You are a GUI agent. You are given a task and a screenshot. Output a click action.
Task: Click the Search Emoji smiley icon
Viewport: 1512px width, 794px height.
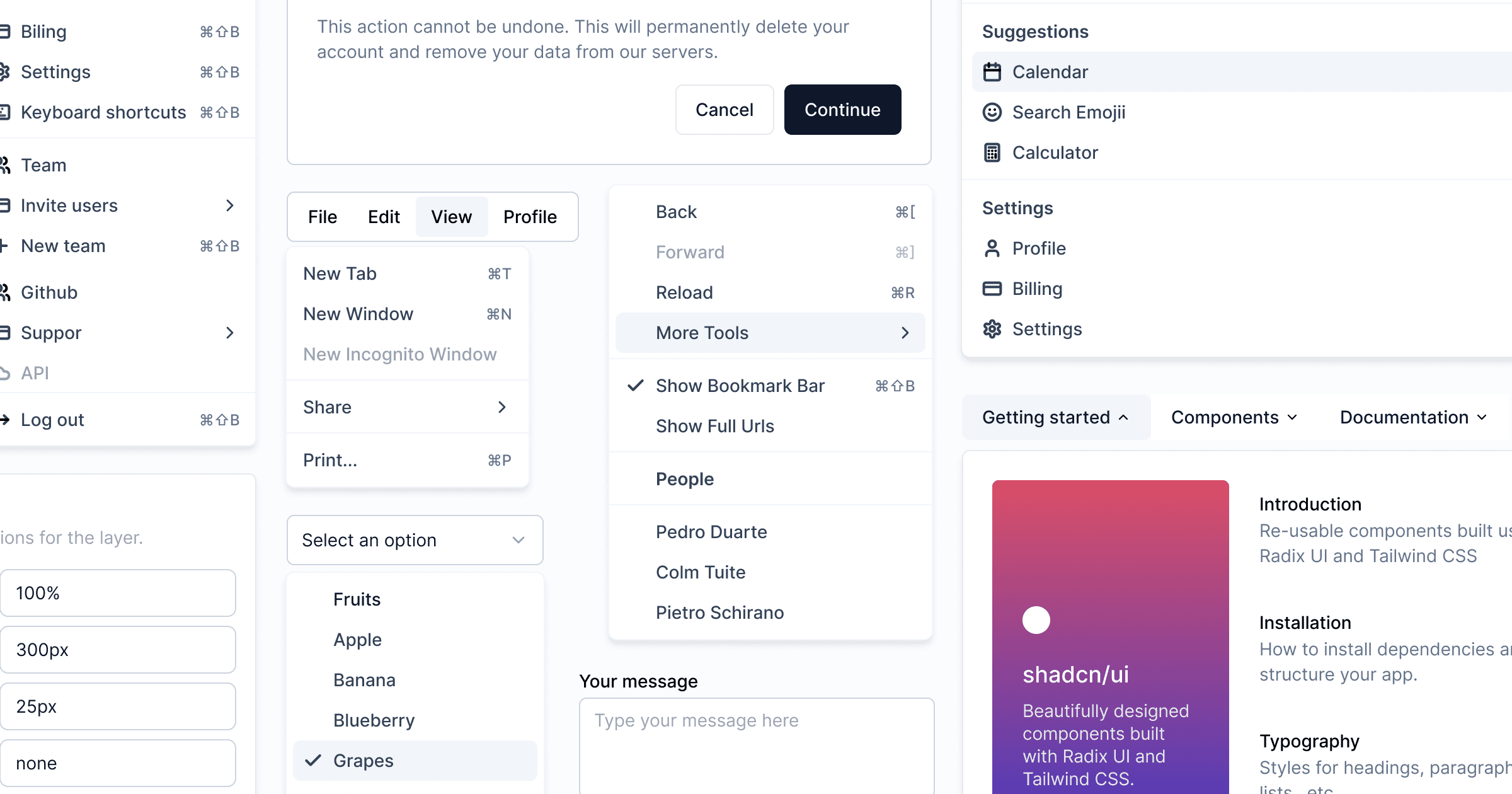pos(992,112)
